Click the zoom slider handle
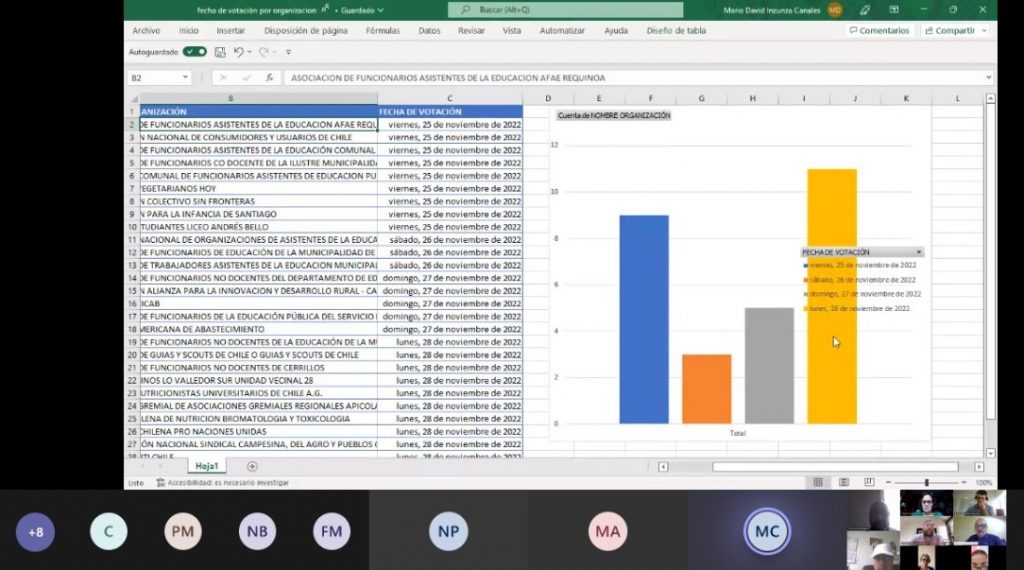1024x570 pixels. point(926,483)
